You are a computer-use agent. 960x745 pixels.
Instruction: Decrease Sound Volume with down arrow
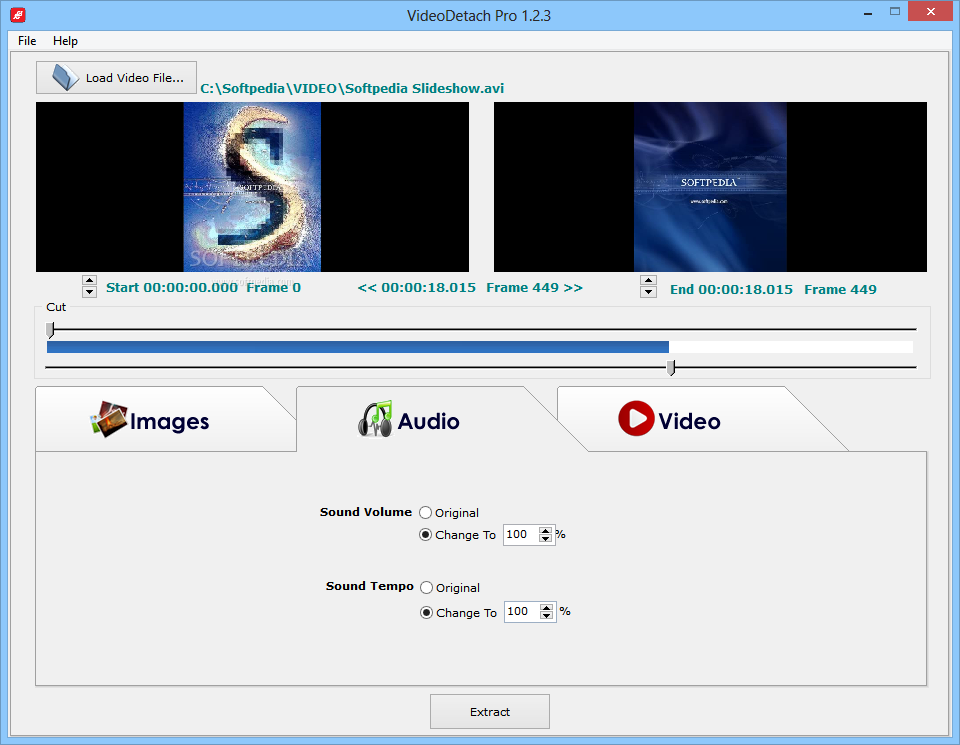[546, 539]
